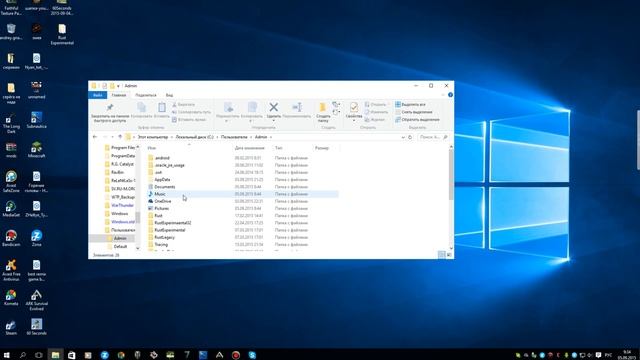Select the OneDrive folder
The width and height of the screenshot is (640, 360).
pos(162,201)
